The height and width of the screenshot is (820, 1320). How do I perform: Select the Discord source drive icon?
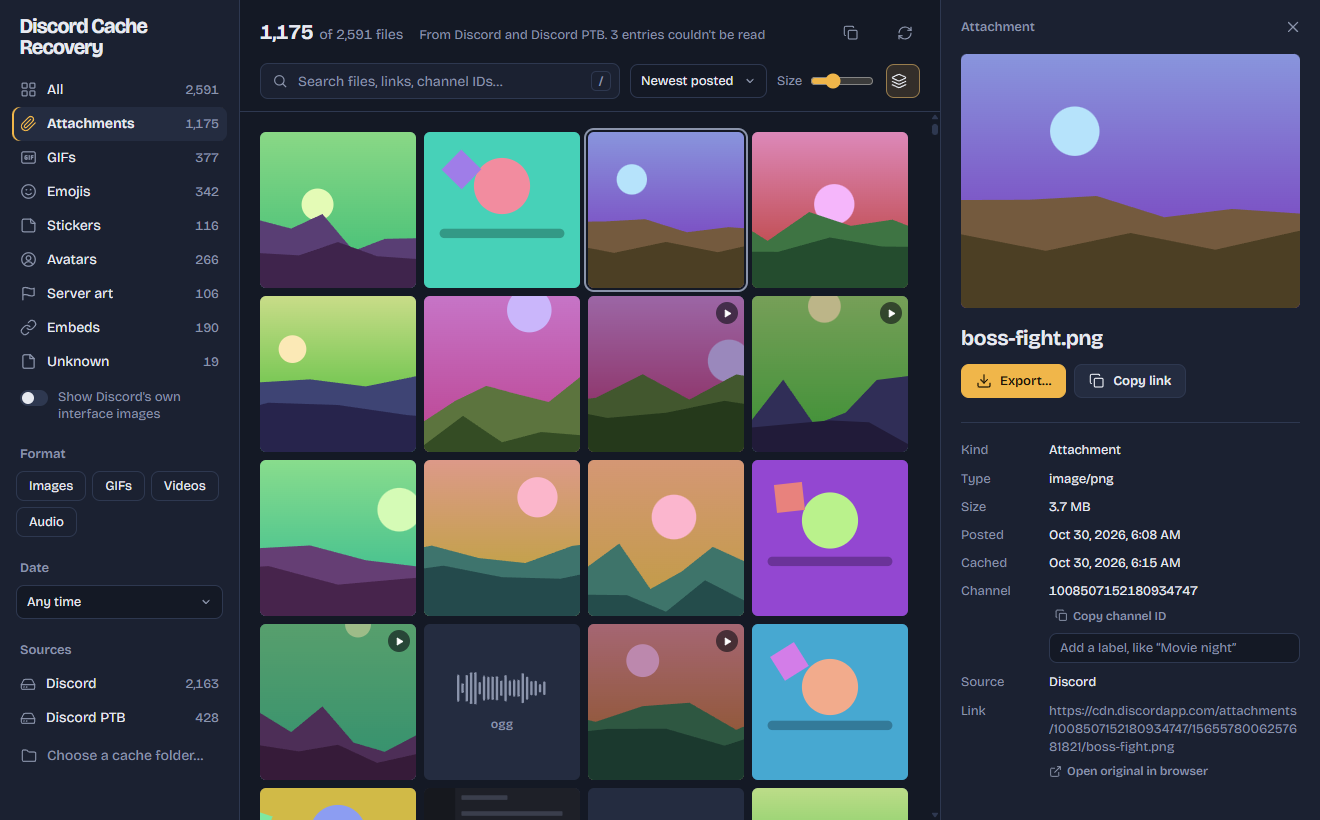click(29, 683)
